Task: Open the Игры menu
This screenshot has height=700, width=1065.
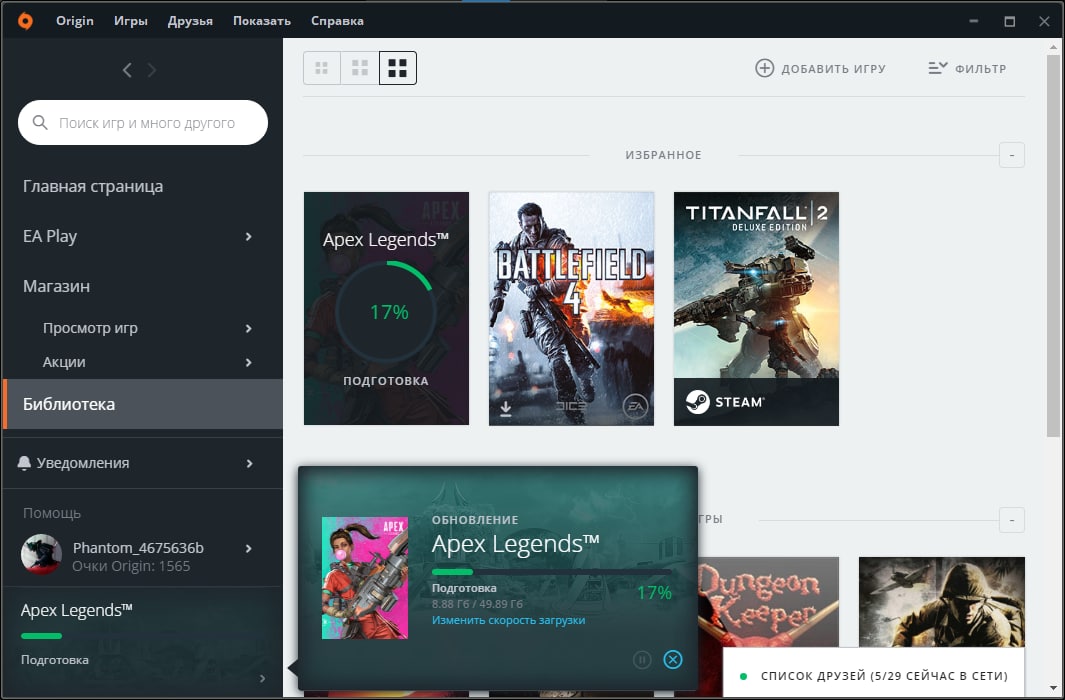Action: tap(130, 21)
